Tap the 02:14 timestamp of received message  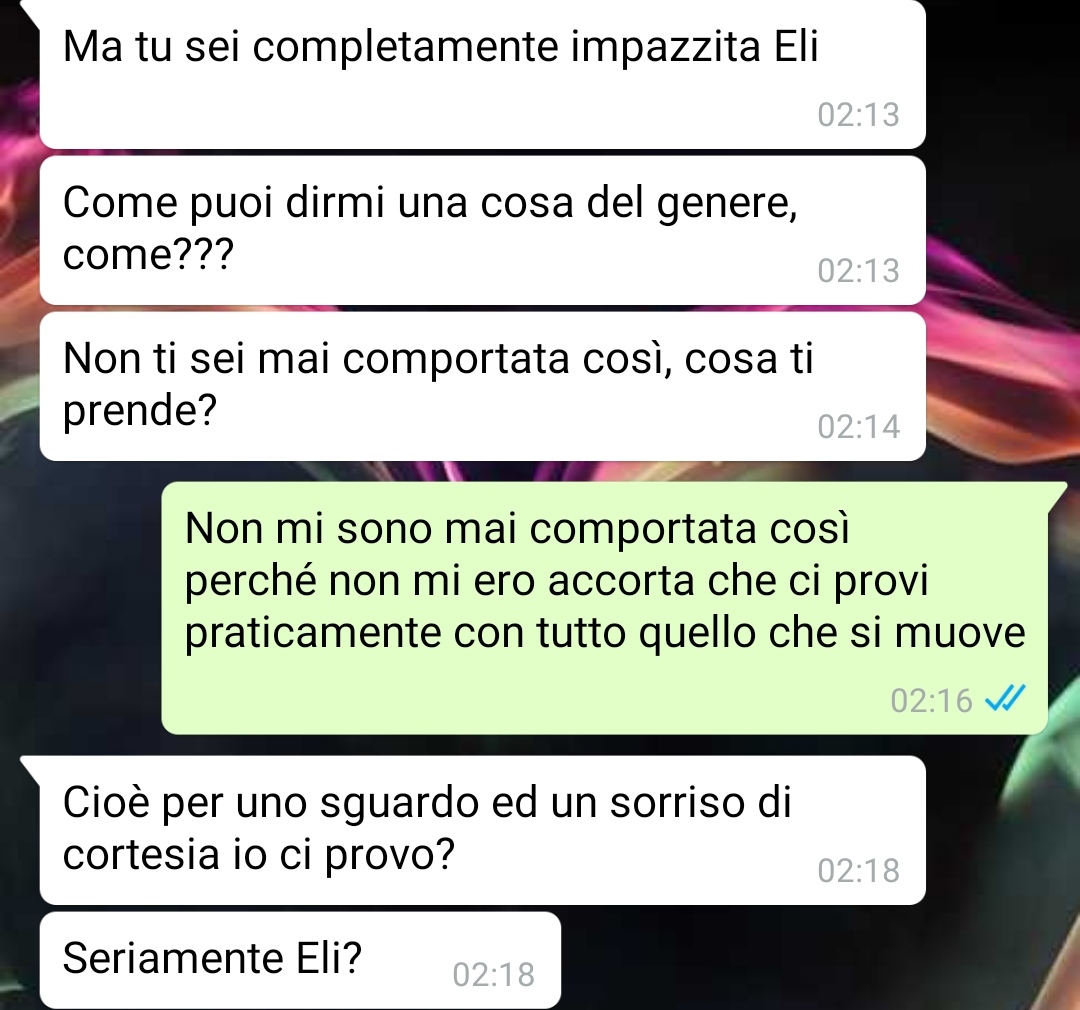pos(858,426)
